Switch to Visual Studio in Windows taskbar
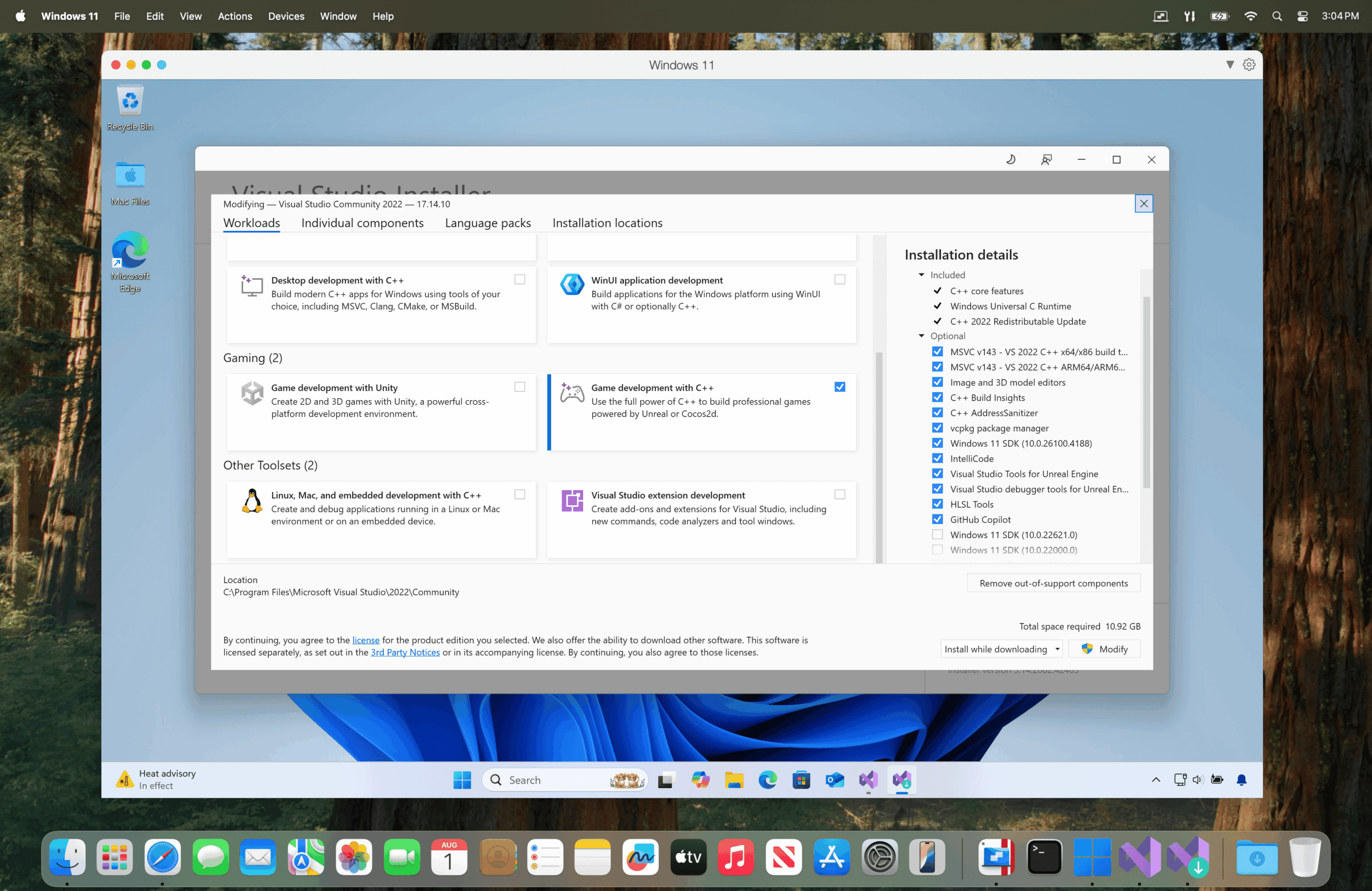This screenshot has width=1372, height=891. (x=868, y=780)
